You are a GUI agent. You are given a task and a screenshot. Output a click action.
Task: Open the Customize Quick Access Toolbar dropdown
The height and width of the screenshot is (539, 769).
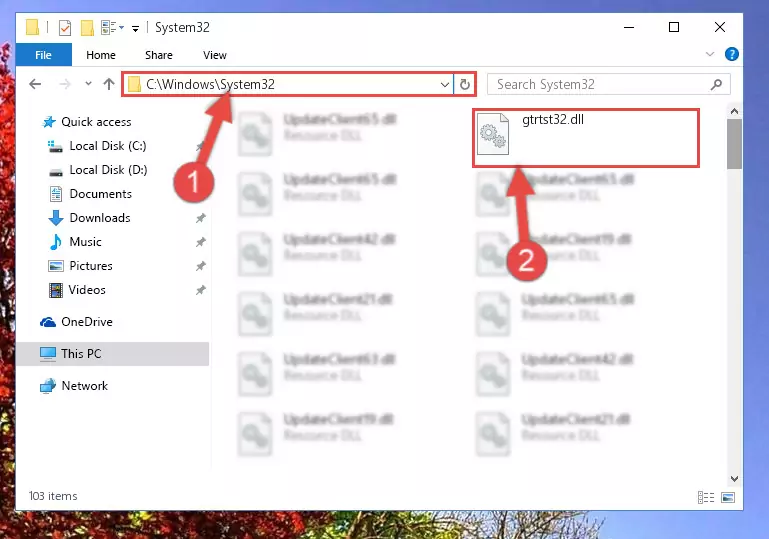pos(135,28)
